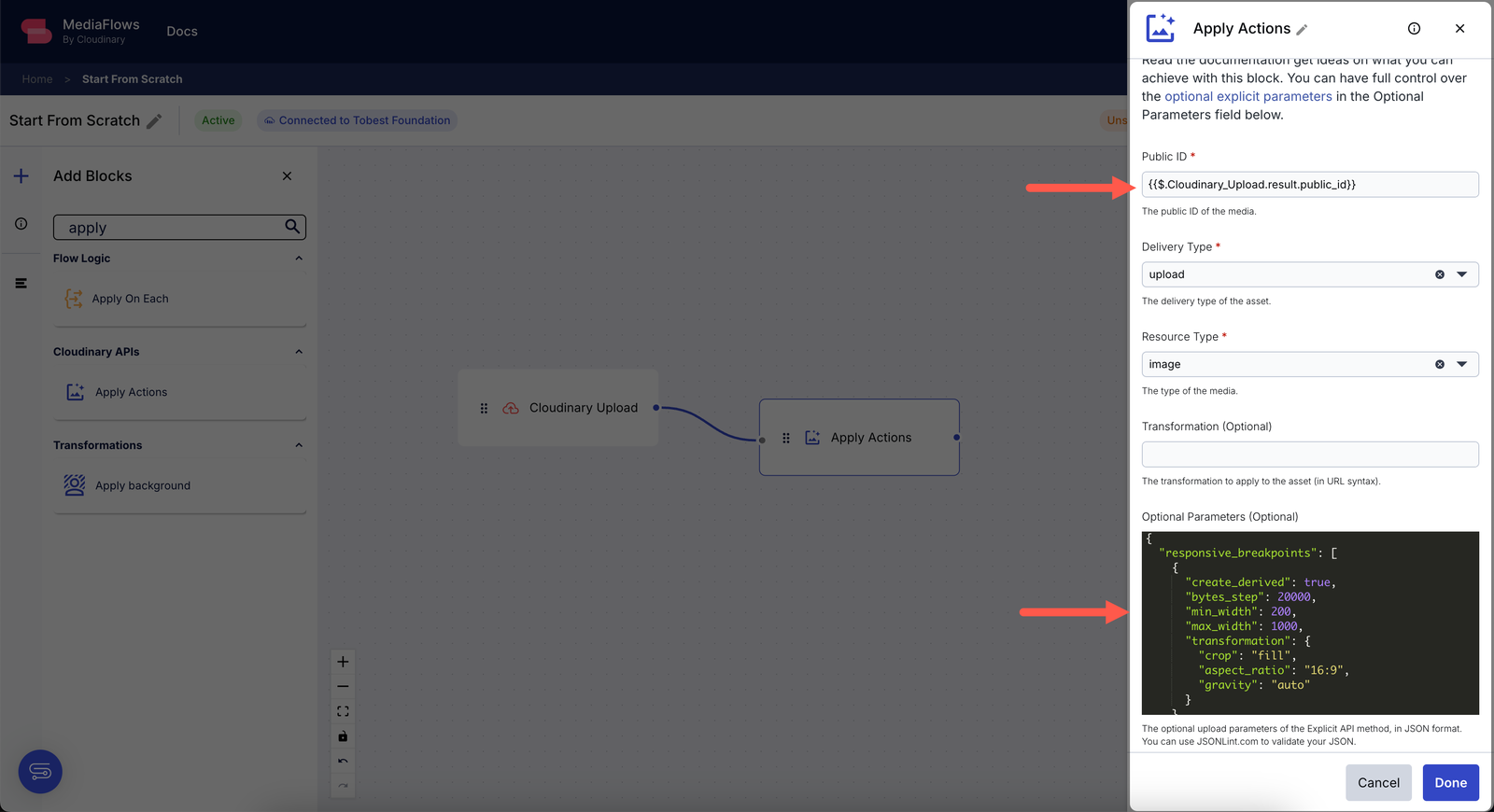Close the Add Blocks panel
This screenshot has height=812, width=1494.
pos(287,175)
